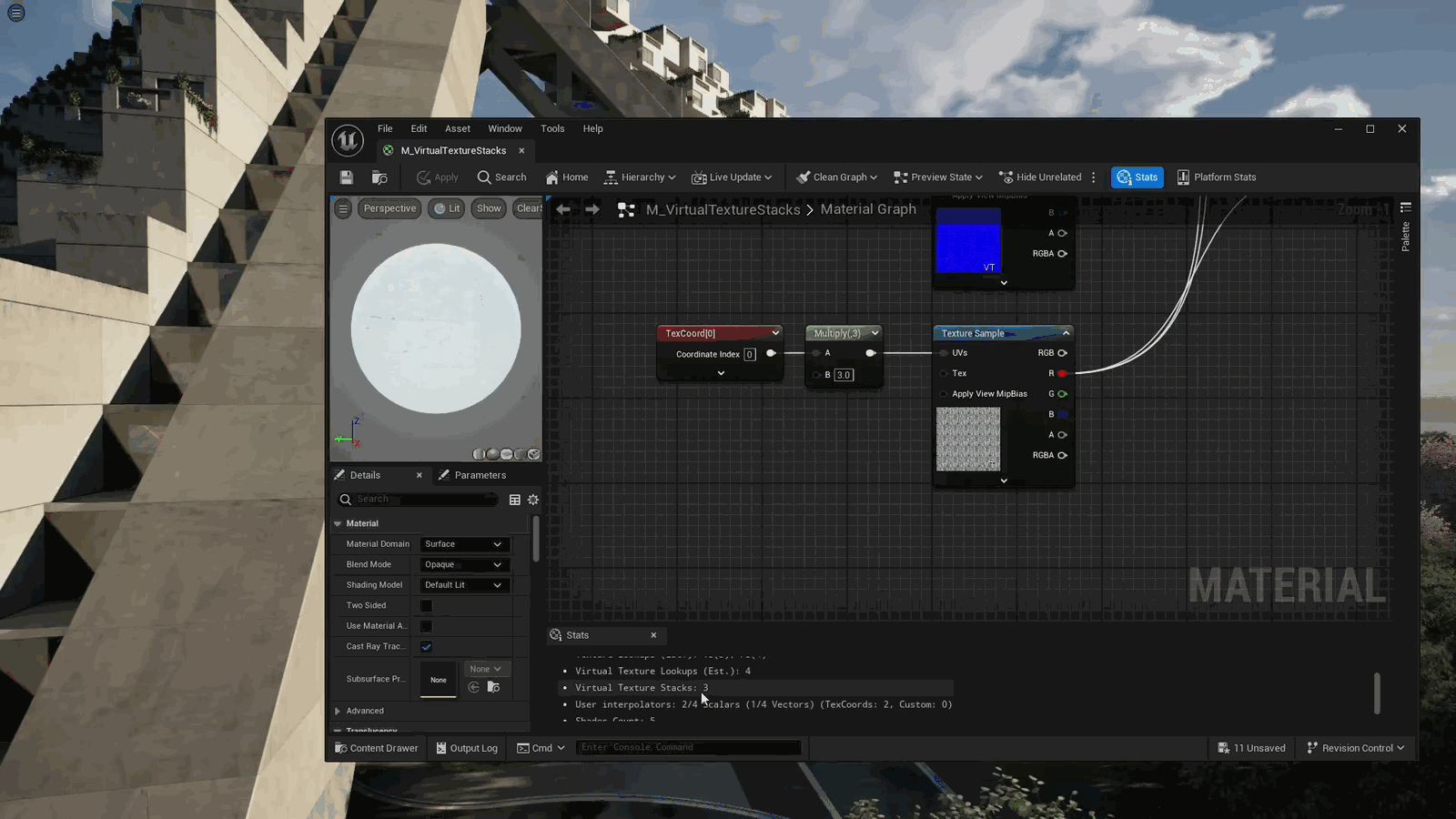Select the sphere preview mesh icon
This screenshot has width=1456, height=819.
pyautogui.click(x=492, y=454)
